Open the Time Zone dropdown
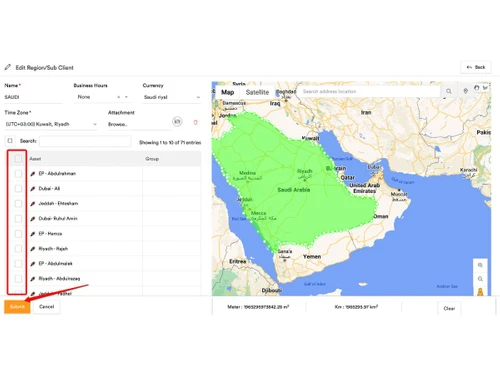Viewport: 500px width, 375px height. point(51,124)
